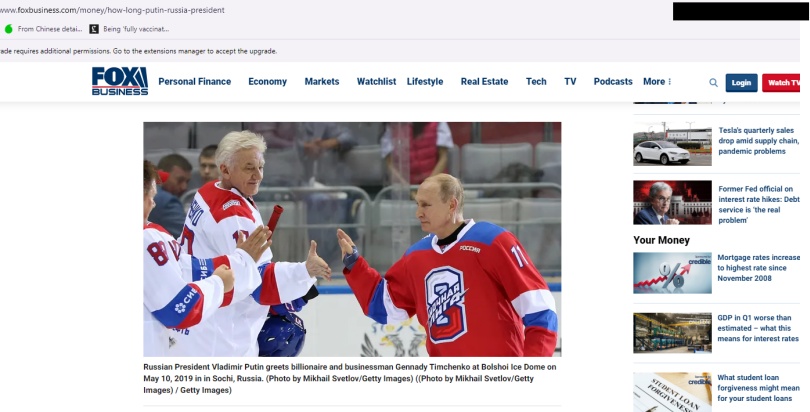Click the Fox Business logo
The image size is (810, 412).
click(119, 81)
